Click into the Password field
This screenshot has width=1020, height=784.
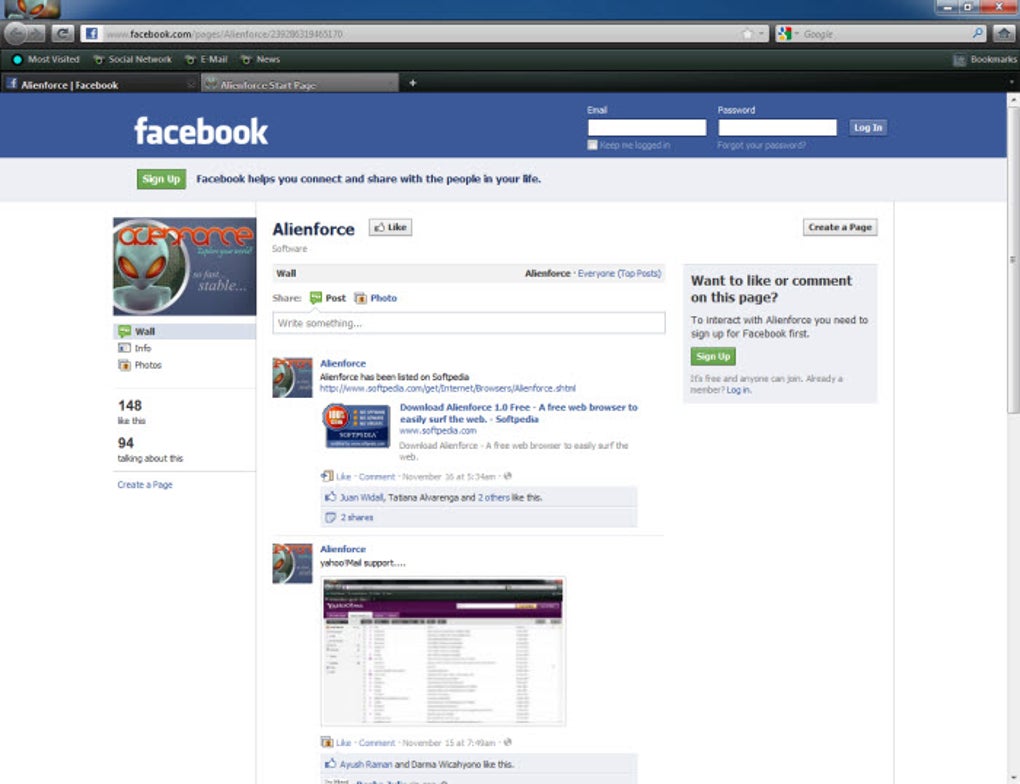(x=777, y=128)
